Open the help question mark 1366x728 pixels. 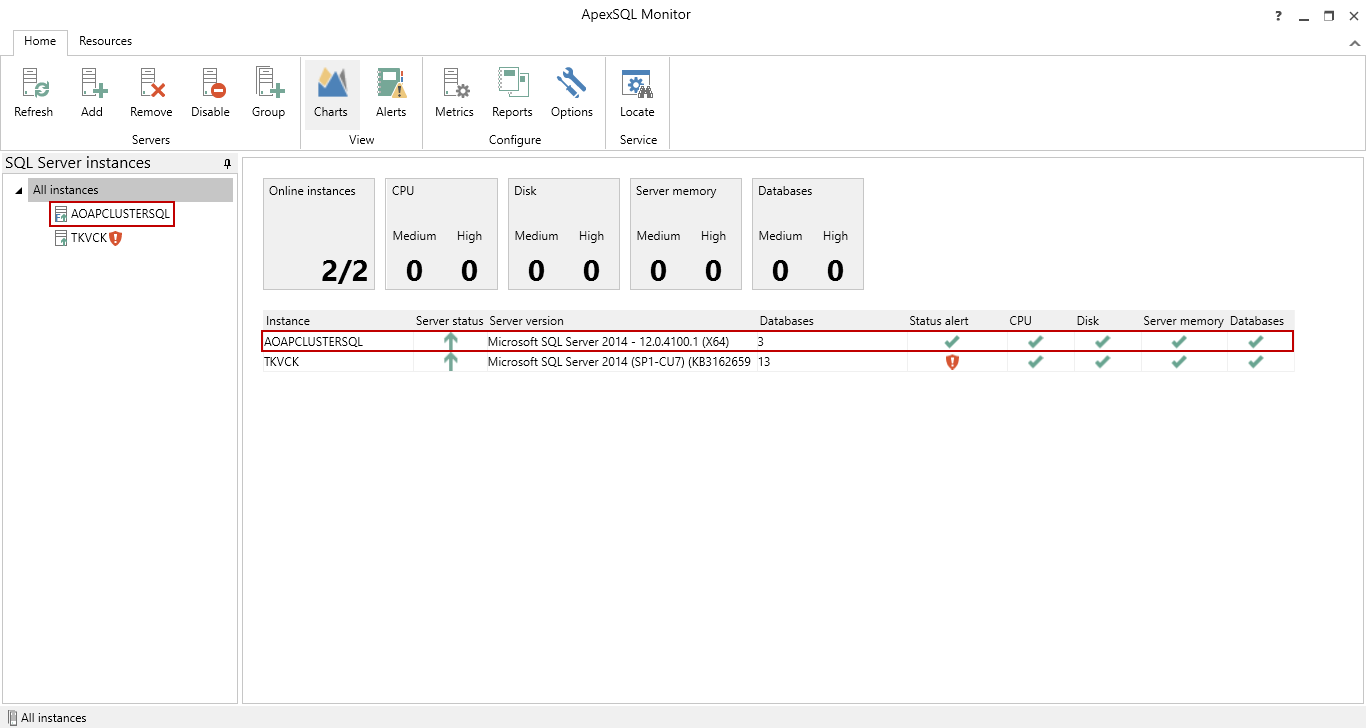[x=1278, y=16]
